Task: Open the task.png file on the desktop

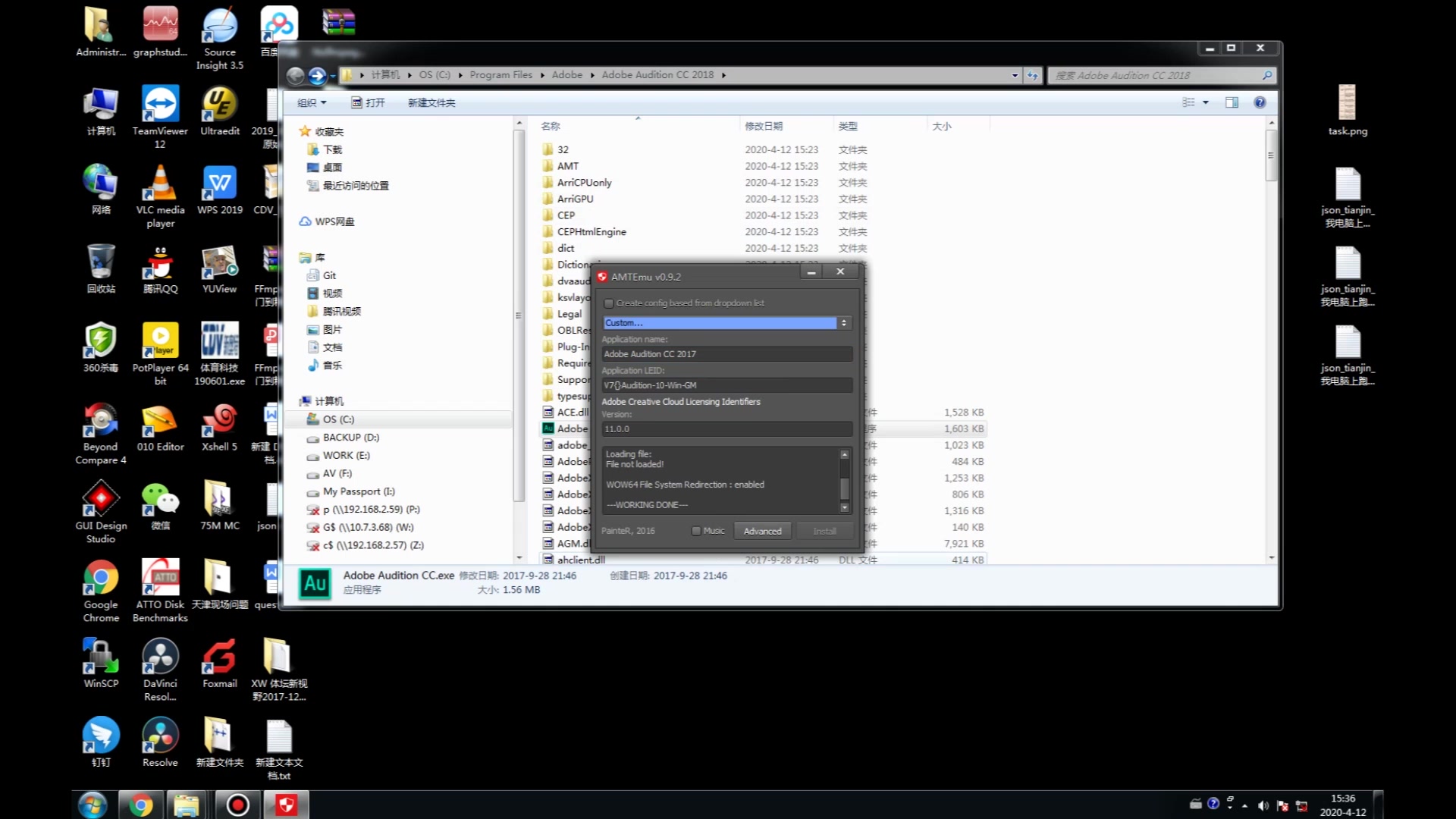Action: coord(1348,111)
